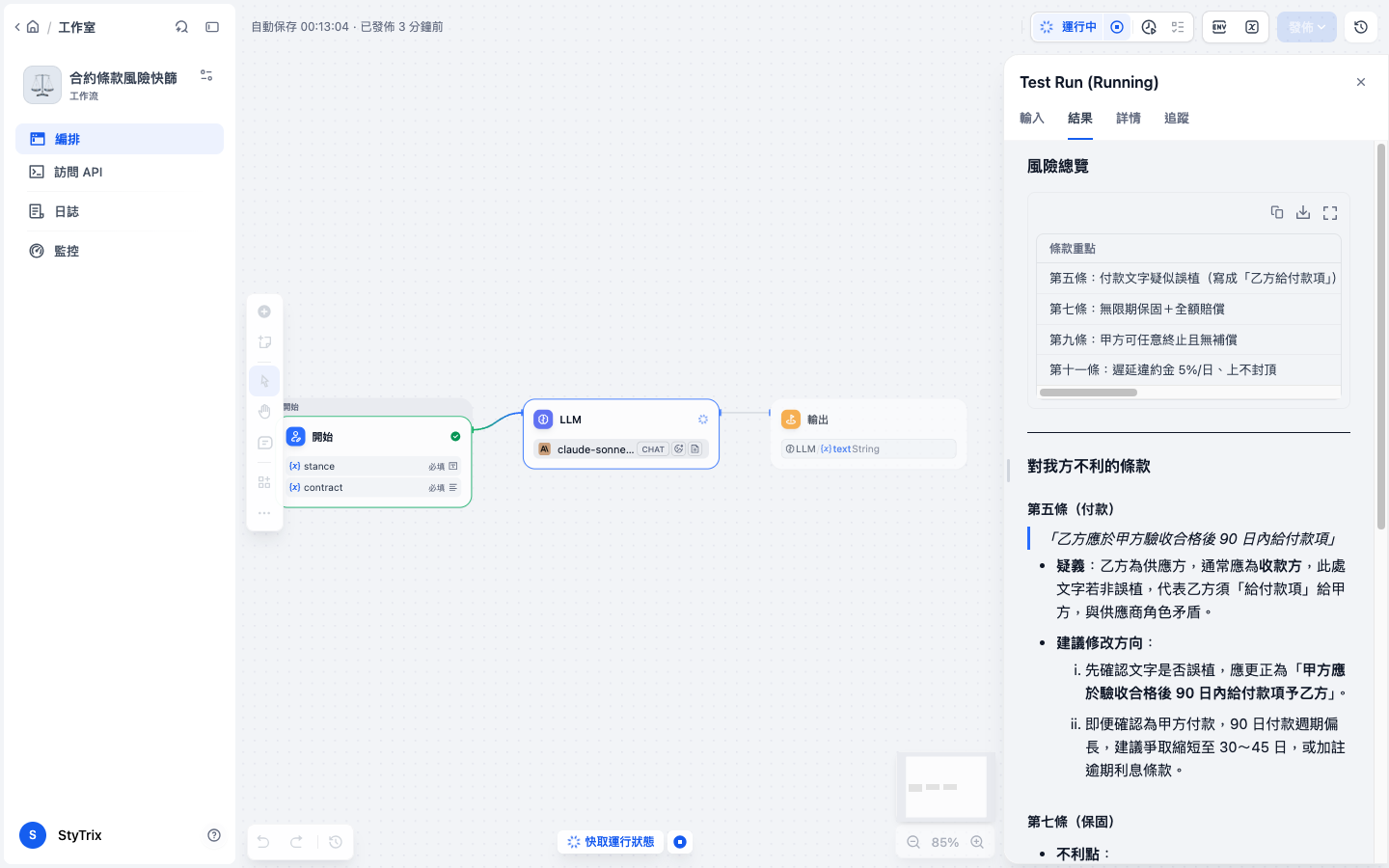Image resolution: width=1389 pixels, height=868 pixels.
Task: Download the risk table
Action: (1303, 212)
